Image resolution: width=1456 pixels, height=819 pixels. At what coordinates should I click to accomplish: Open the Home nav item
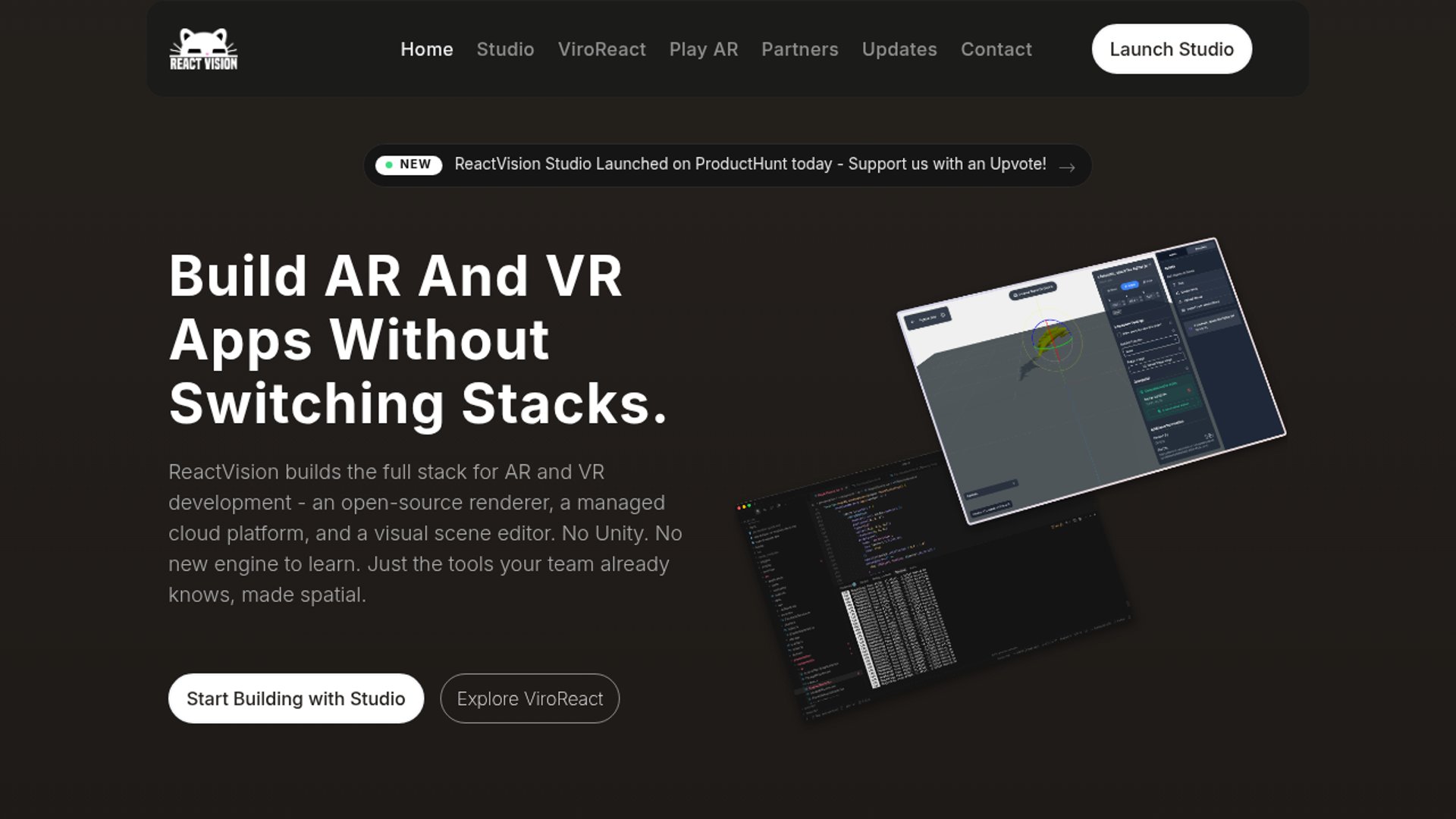427,49
